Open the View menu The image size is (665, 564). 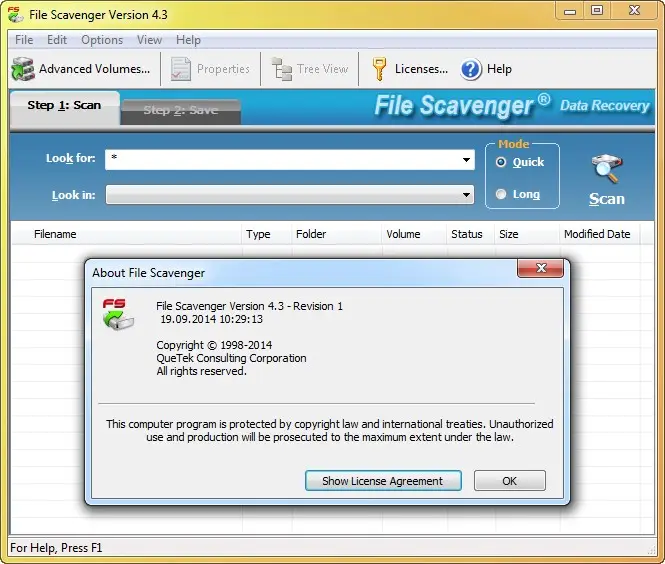coord(149,40)
